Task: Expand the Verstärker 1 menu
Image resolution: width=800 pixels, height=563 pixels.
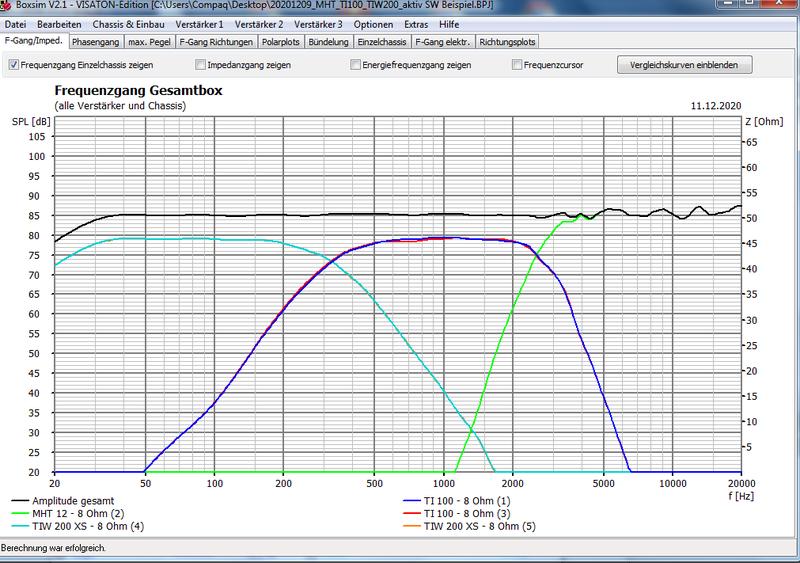Action: [x=201, y=23]
